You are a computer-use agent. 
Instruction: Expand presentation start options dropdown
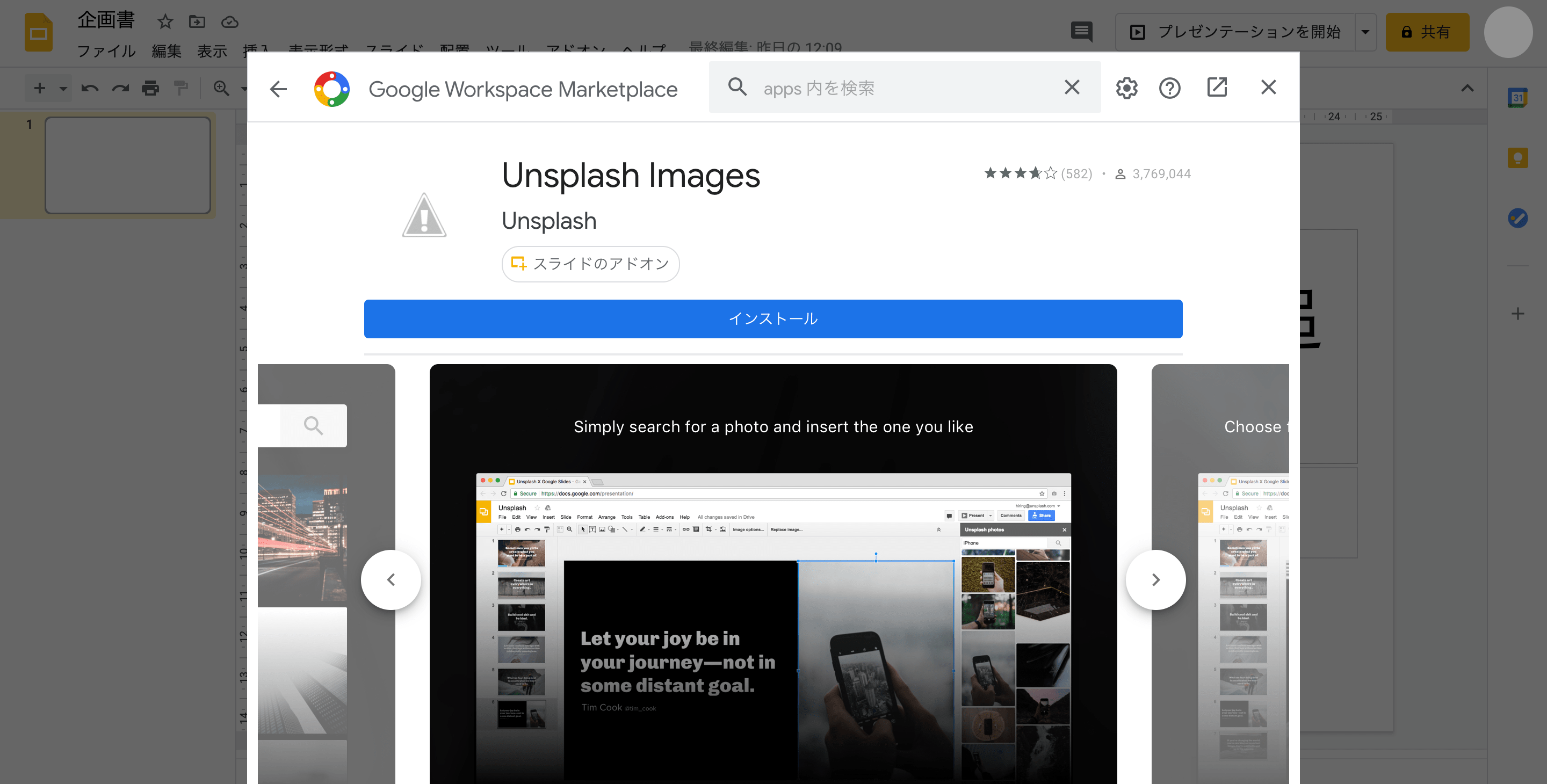coord(1365,32)
